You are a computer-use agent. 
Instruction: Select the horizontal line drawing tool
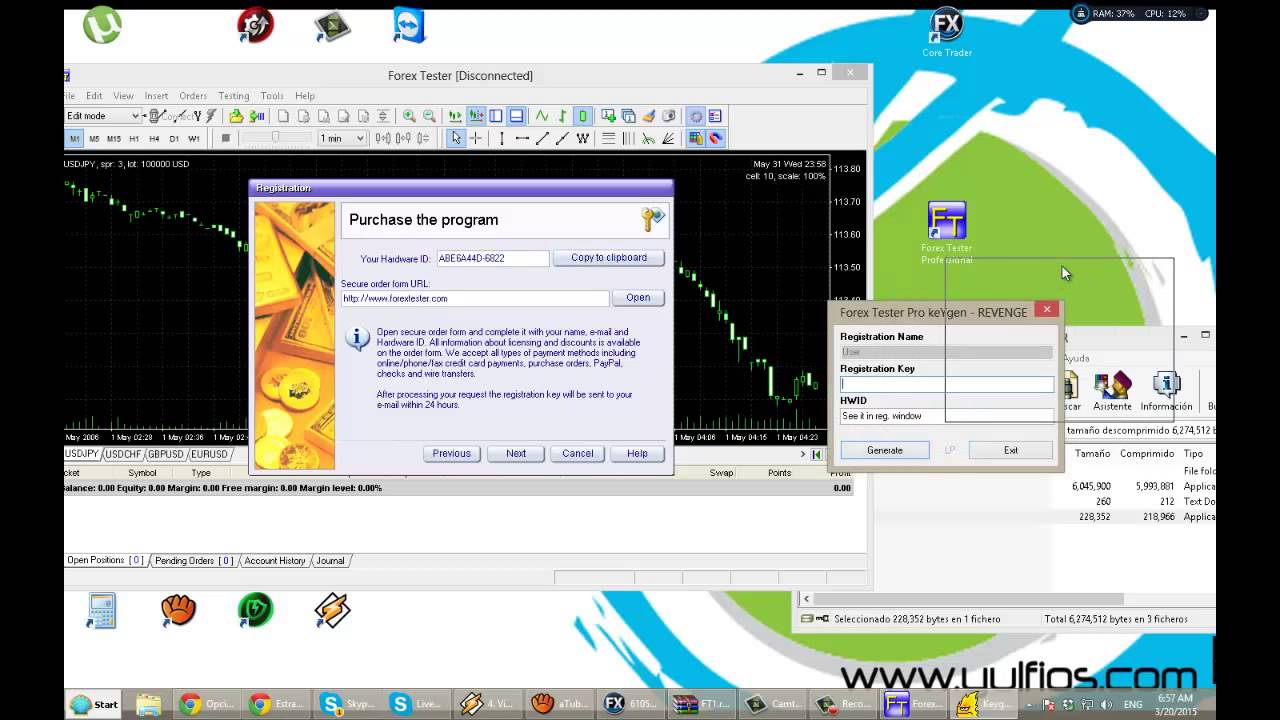pyautogui.click(x=522, y=138)
